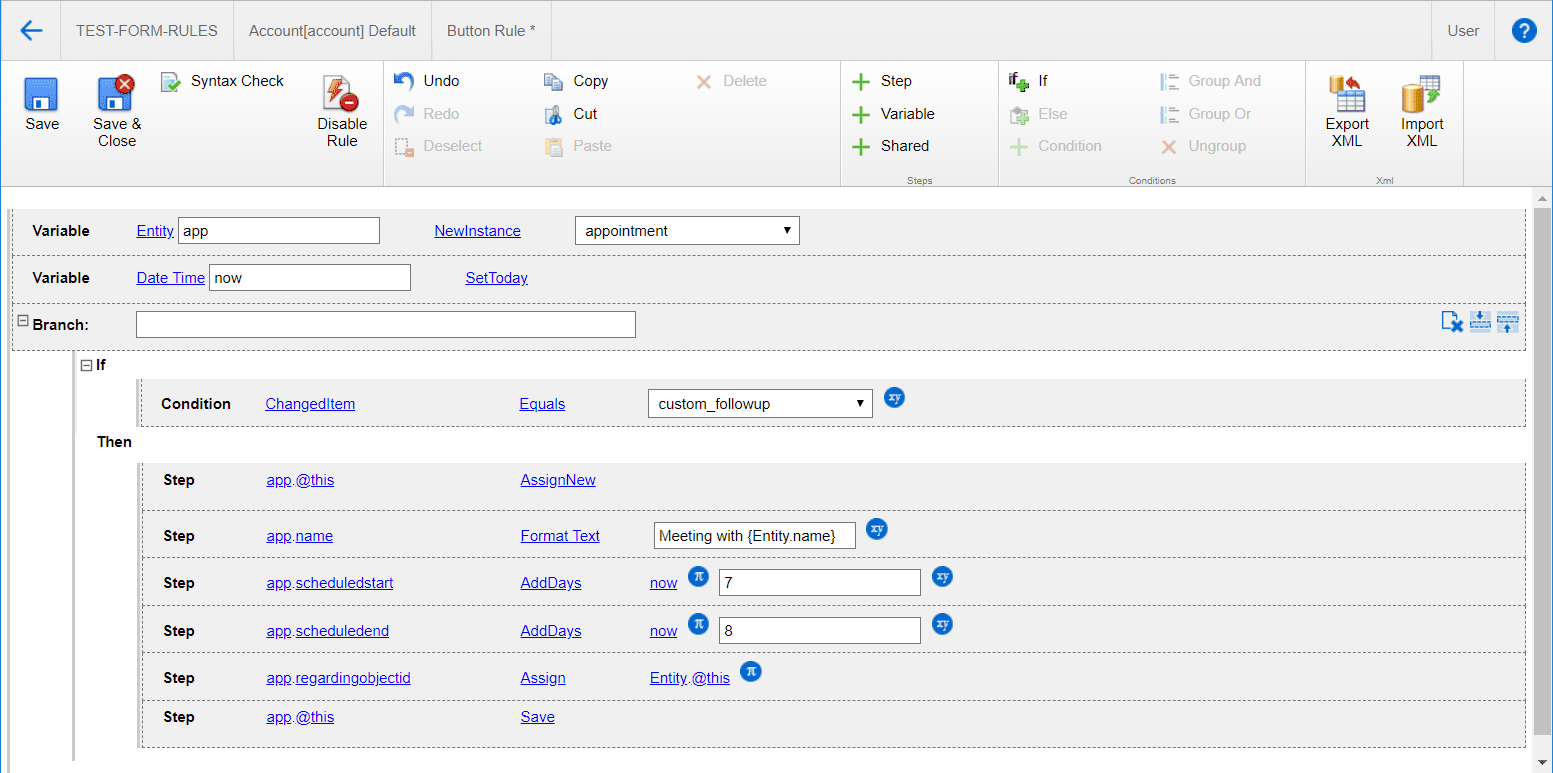1553x773 pixels.
Task: Click the Entity variable type link
Action: point(155,231)
